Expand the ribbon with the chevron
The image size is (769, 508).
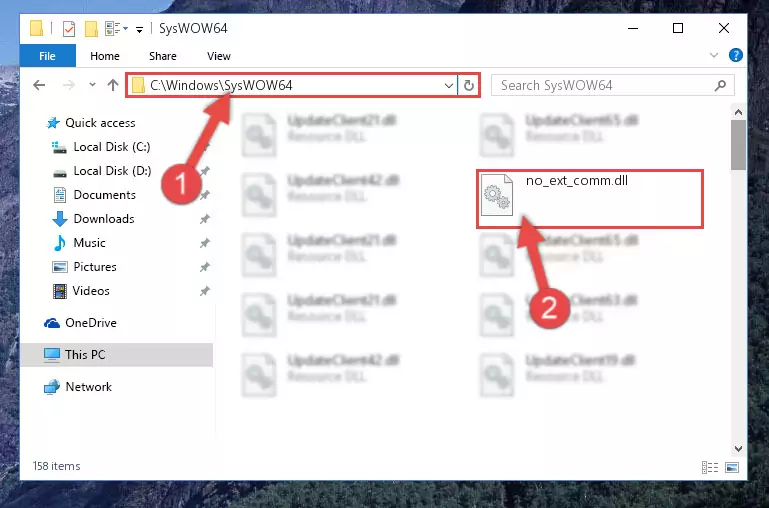coord(714,55)
